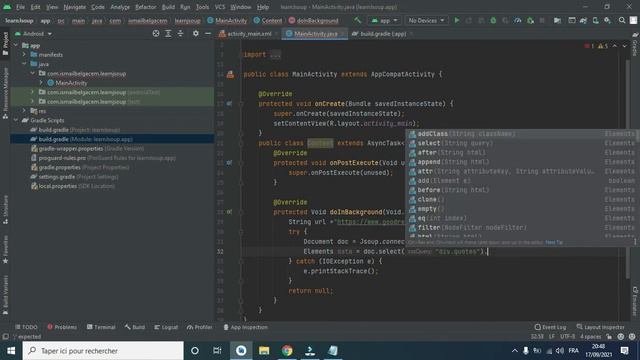This screenshot has height=360, width=640.
Task: Open the SDK Manager icon
Action: pyautogui.click(x=608, y=20)
